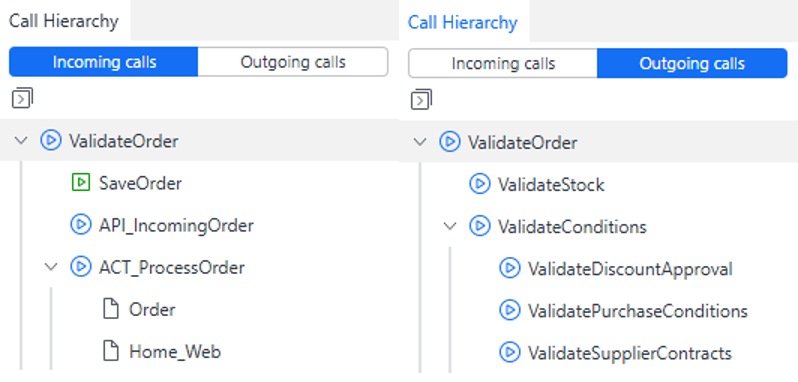The height and width of the screenshot is (382, 798).
Task: Select Outgoing calls in the right panel
Action: [x=692, y=64]
